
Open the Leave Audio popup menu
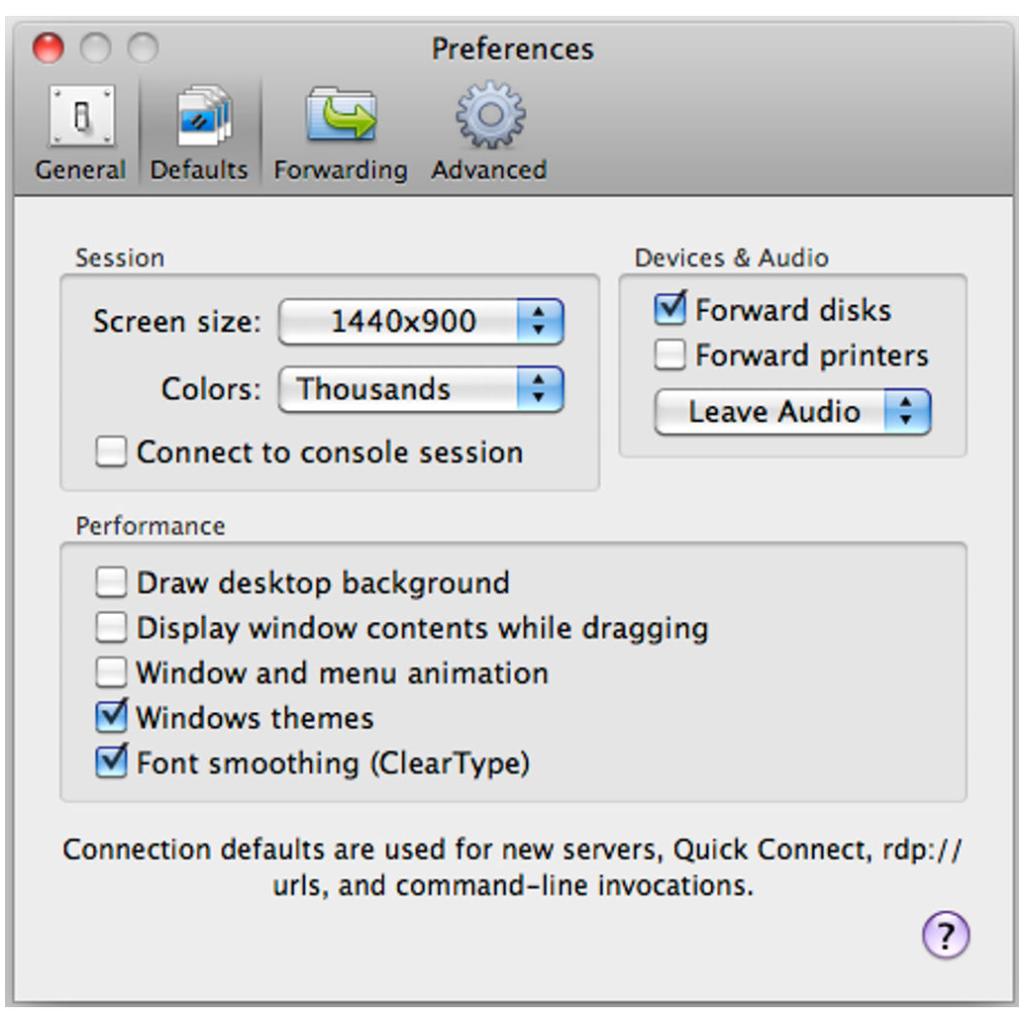tap(792, 412)
